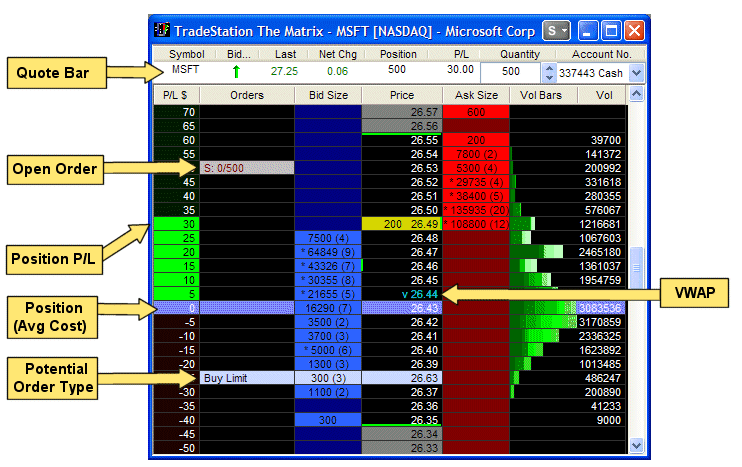This screenshot has width=742, height=467.
Task: Open the S symbol-link dropdown in title bar
Action: 556,31
